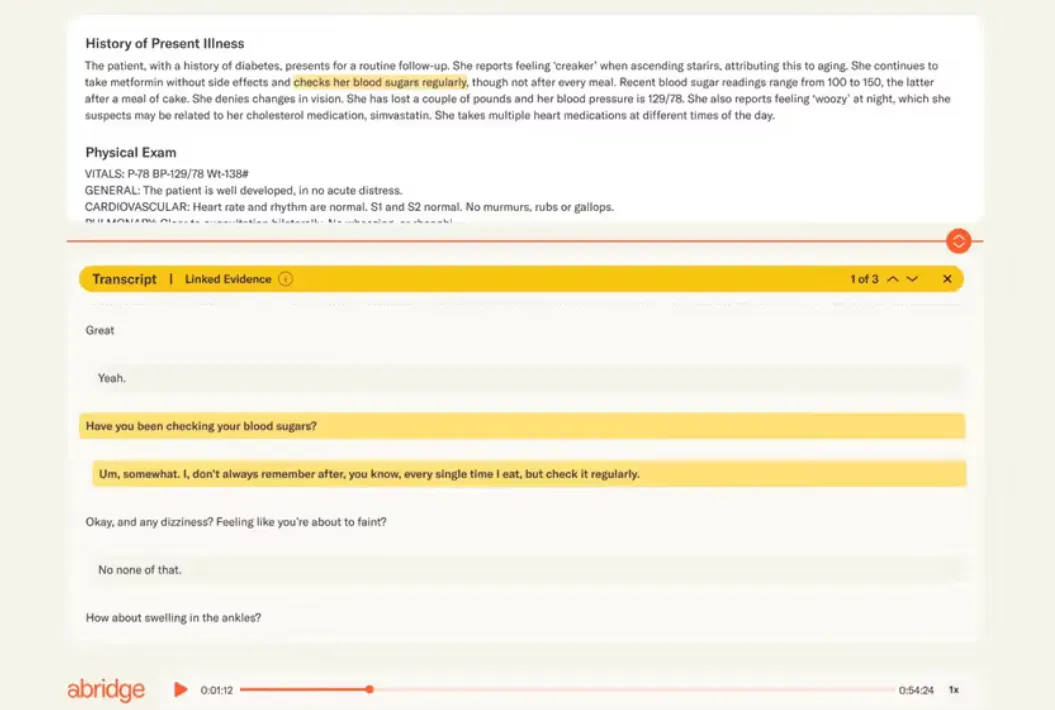Play the recorded audio
Viewport: 1055px width, 710px height.
(180, 689)
